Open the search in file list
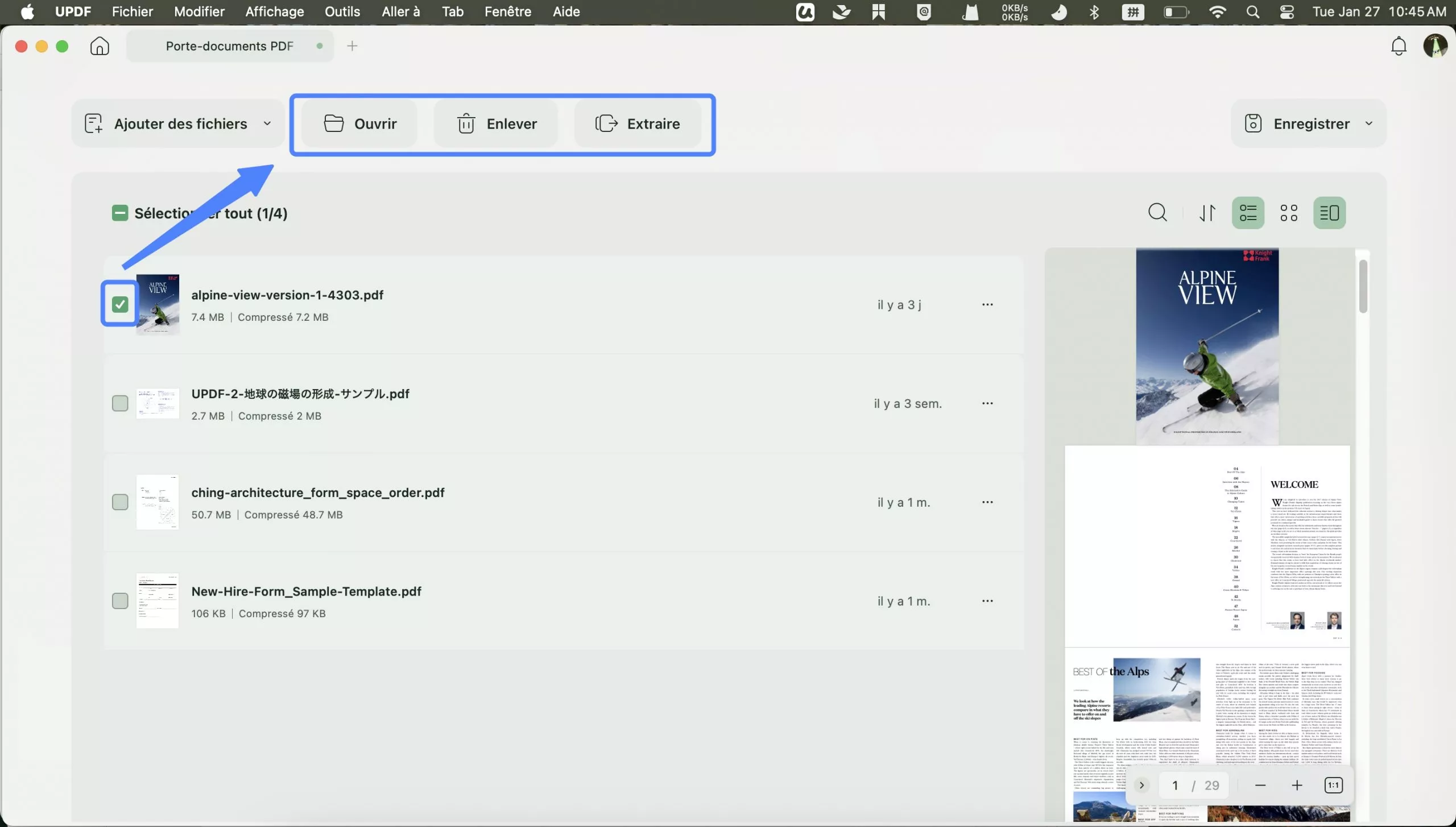Viewport: 1456px width, 827px height. tap(1158, 212)
